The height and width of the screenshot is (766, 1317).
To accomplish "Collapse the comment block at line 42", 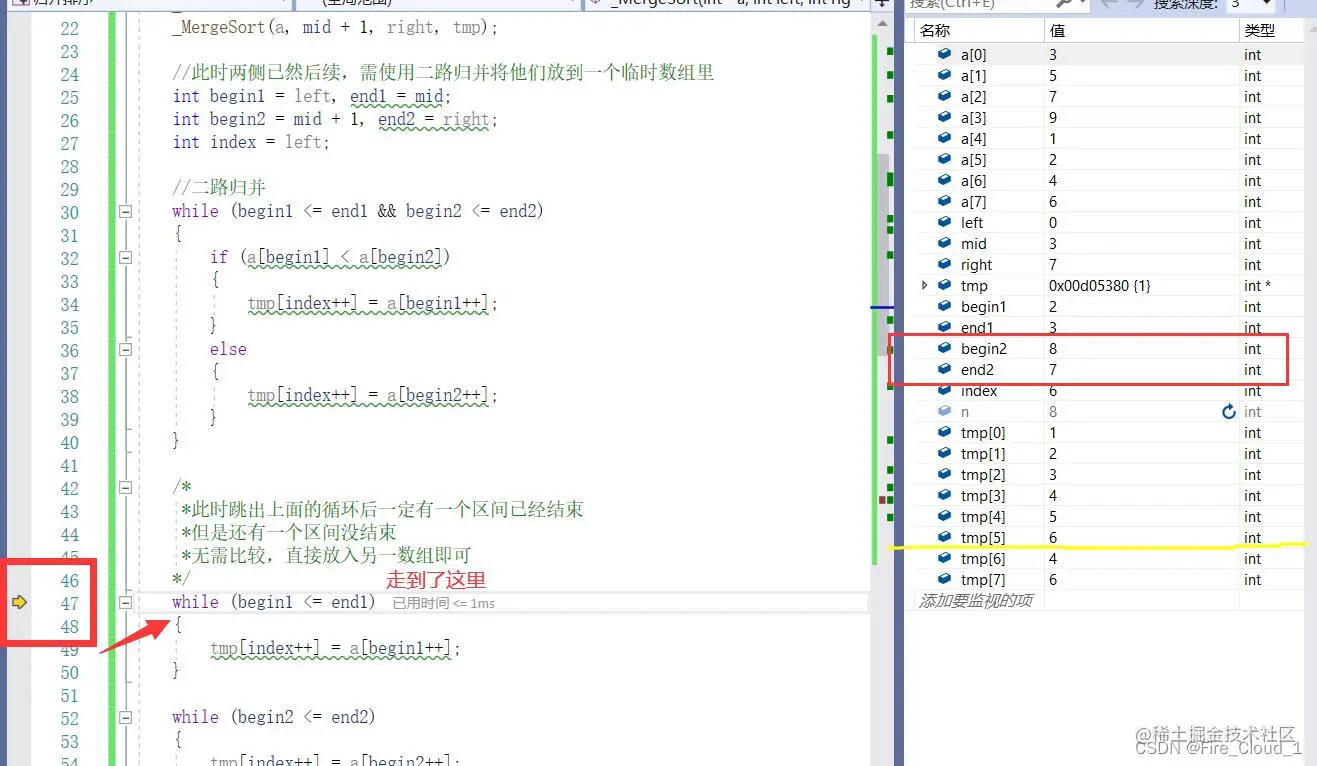I will 125,488.
